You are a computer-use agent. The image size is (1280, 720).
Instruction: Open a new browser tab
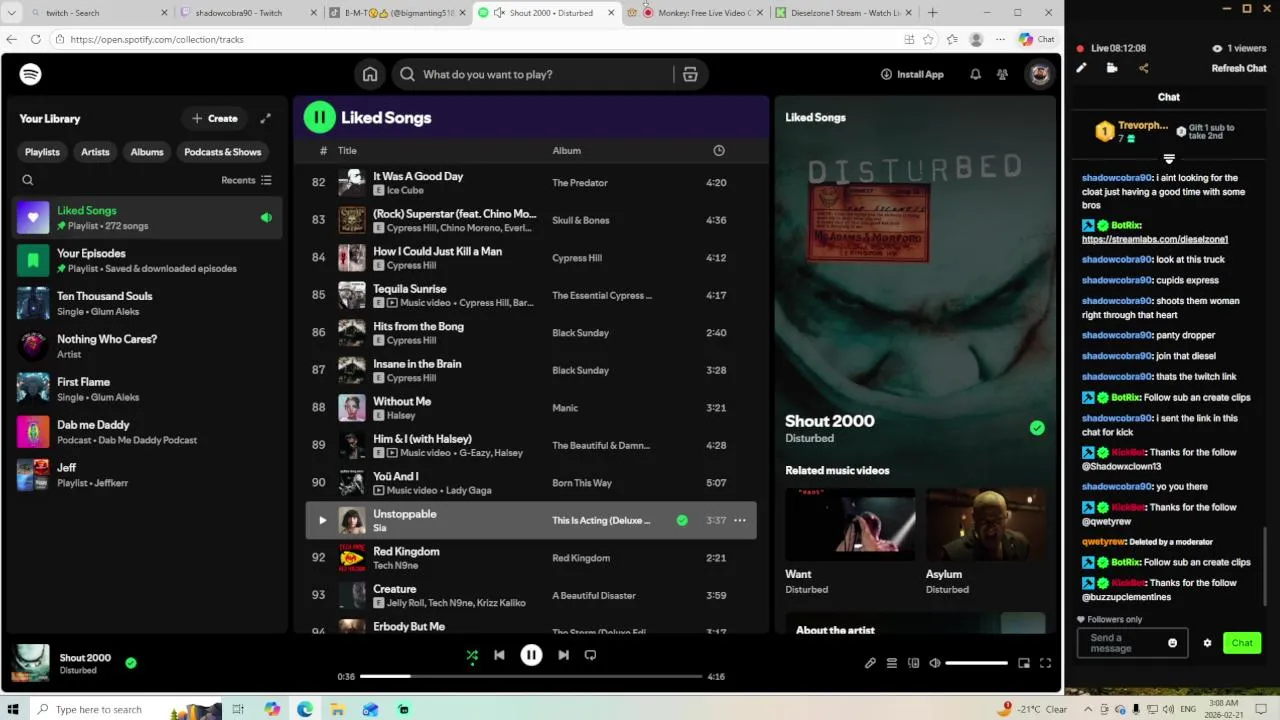click(x=932, y=13)
